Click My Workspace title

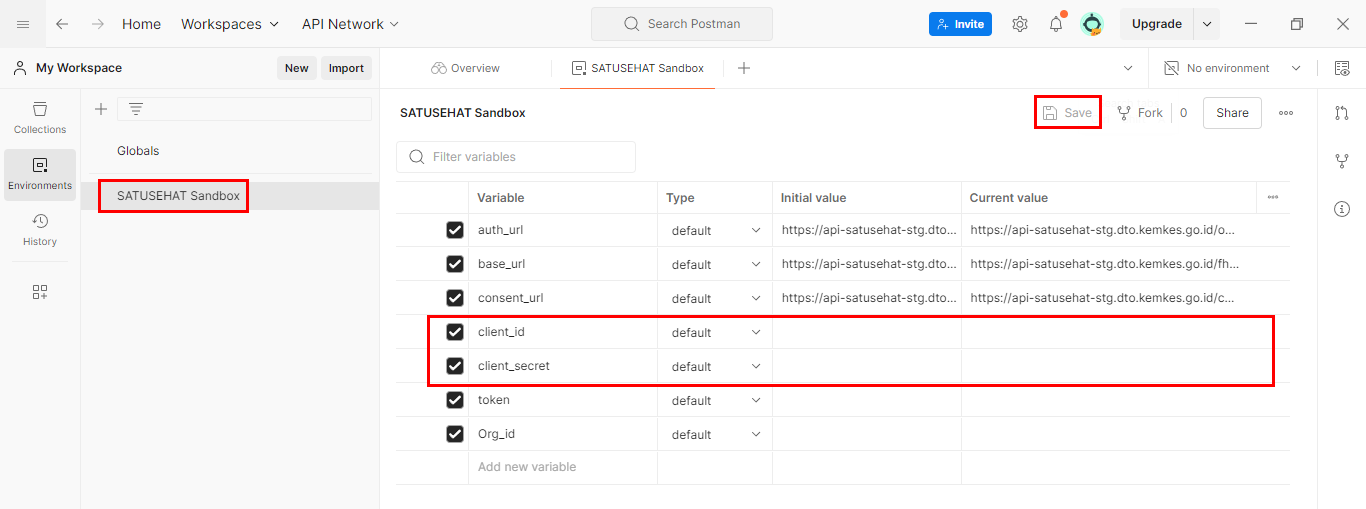tap(79, 68)
